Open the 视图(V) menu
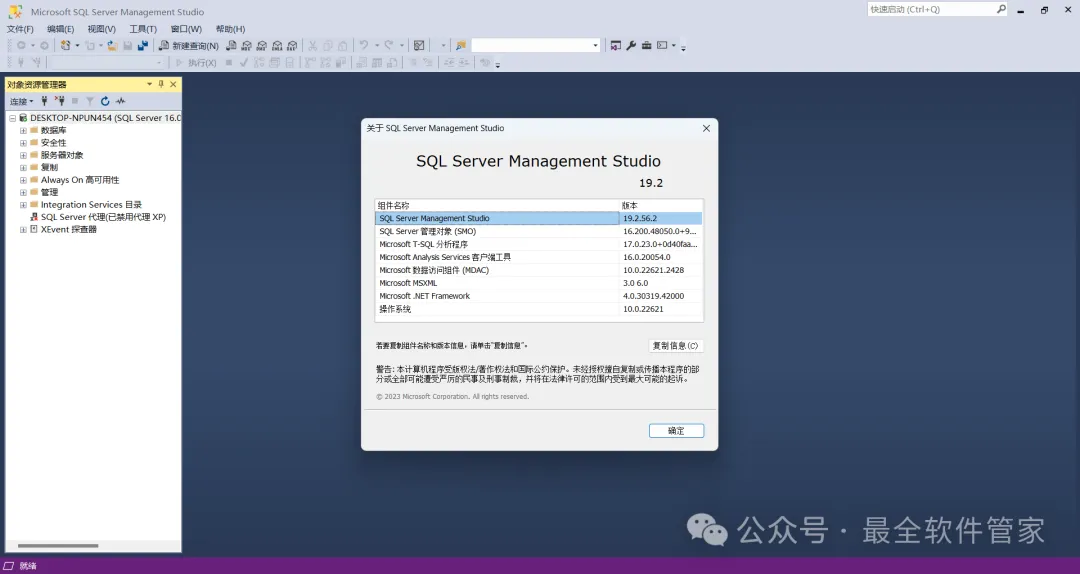The image size is (1080, 574). [101, 29]
